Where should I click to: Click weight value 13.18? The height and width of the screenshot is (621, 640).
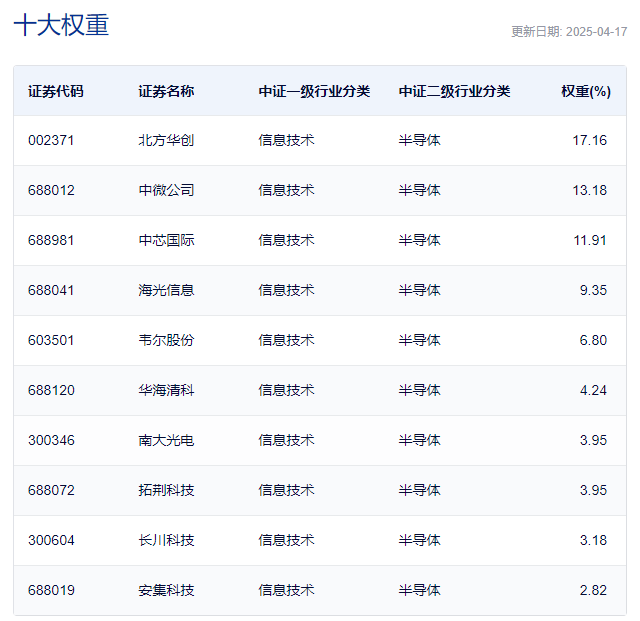[x=590, y=190]
